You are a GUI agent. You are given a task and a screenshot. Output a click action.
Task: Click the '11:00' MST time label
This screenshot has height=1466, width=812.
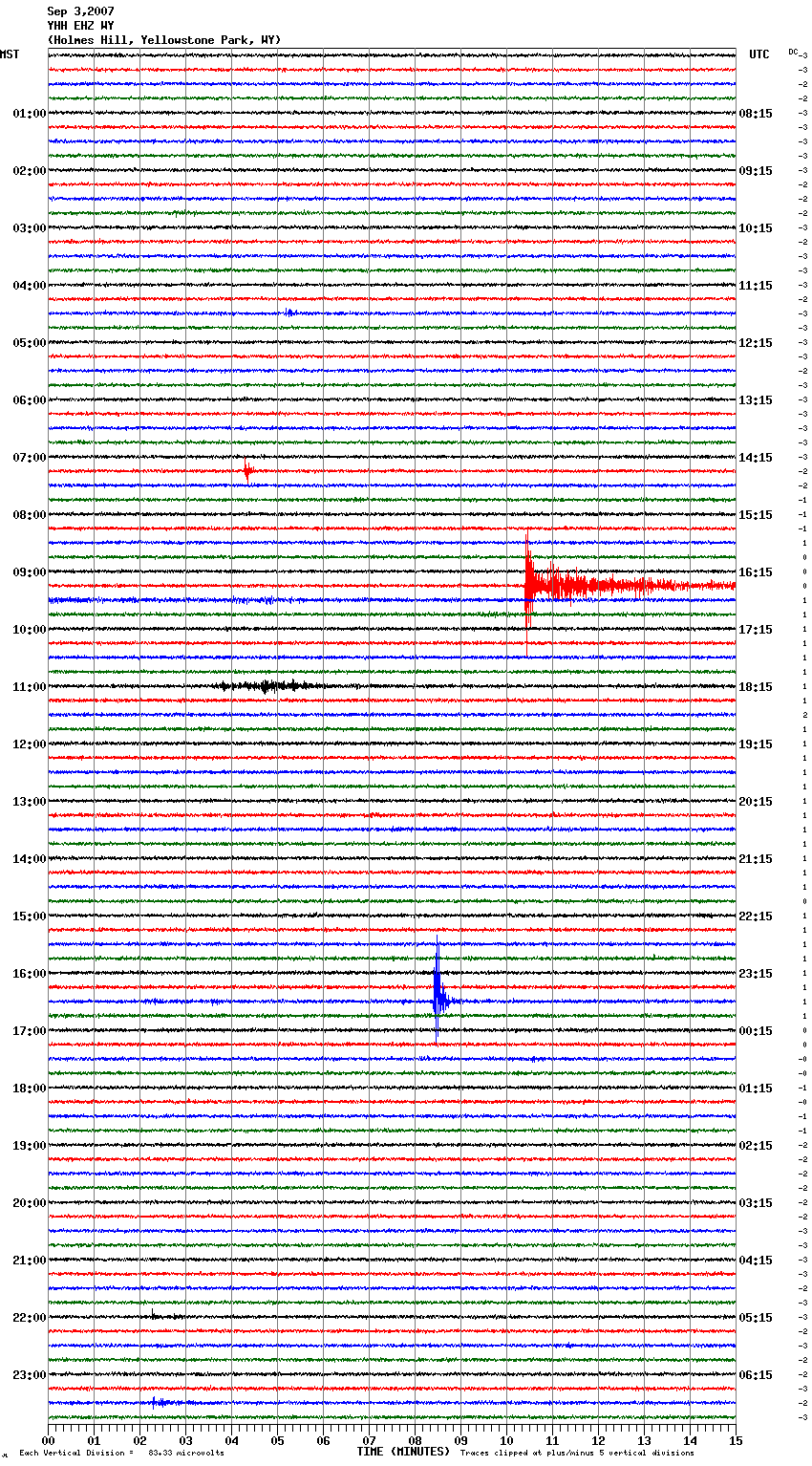tap(30, 687)
